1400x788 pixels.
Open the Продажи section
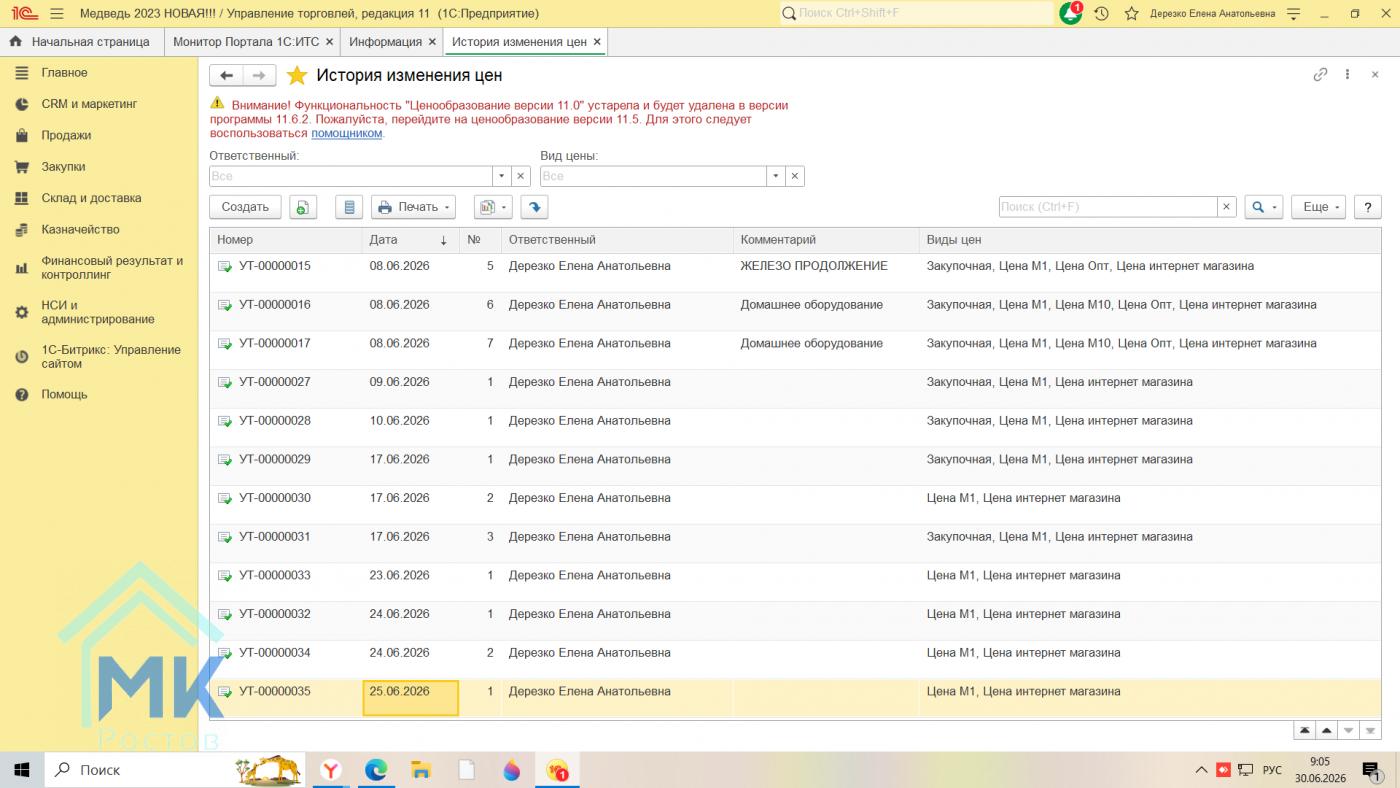(x=99, y=135)
